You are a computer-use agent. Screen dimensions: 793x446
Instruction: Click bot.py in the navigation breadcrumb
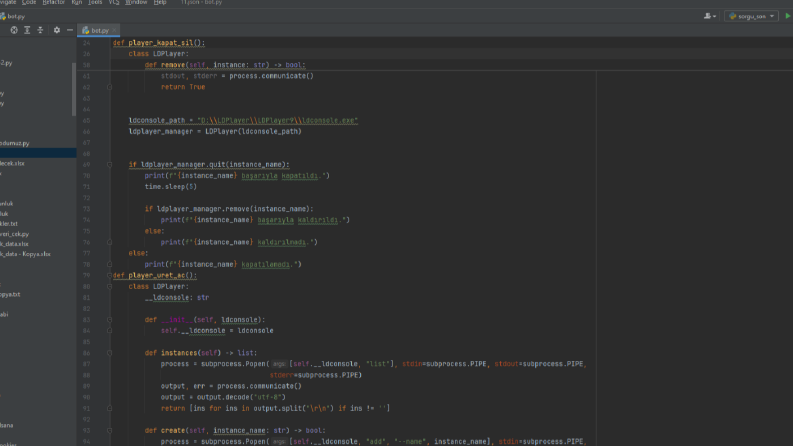16,16
